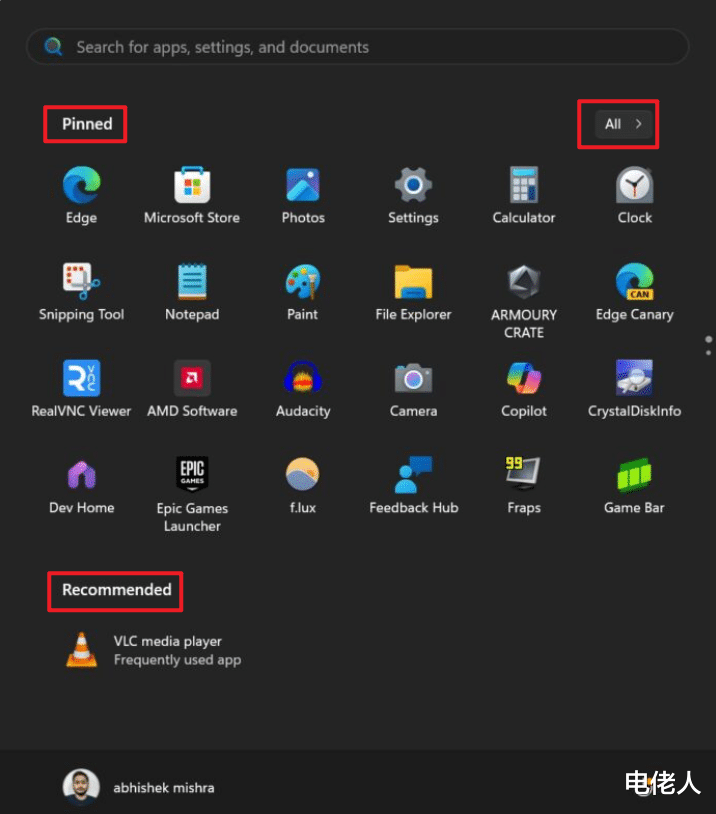Launch the Paint app

303,292
